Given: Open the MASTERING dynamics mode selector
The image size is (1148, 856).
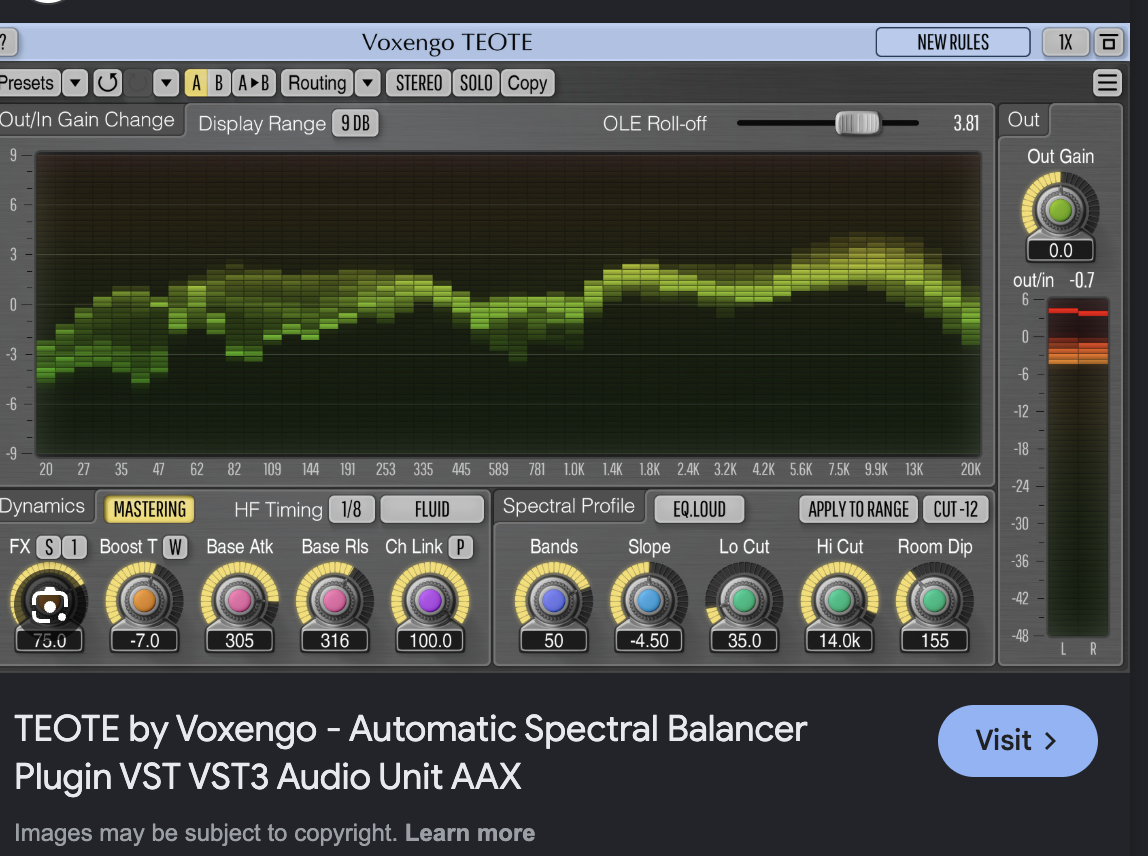Looking at the screenshot, I should [x=149, y=509].
